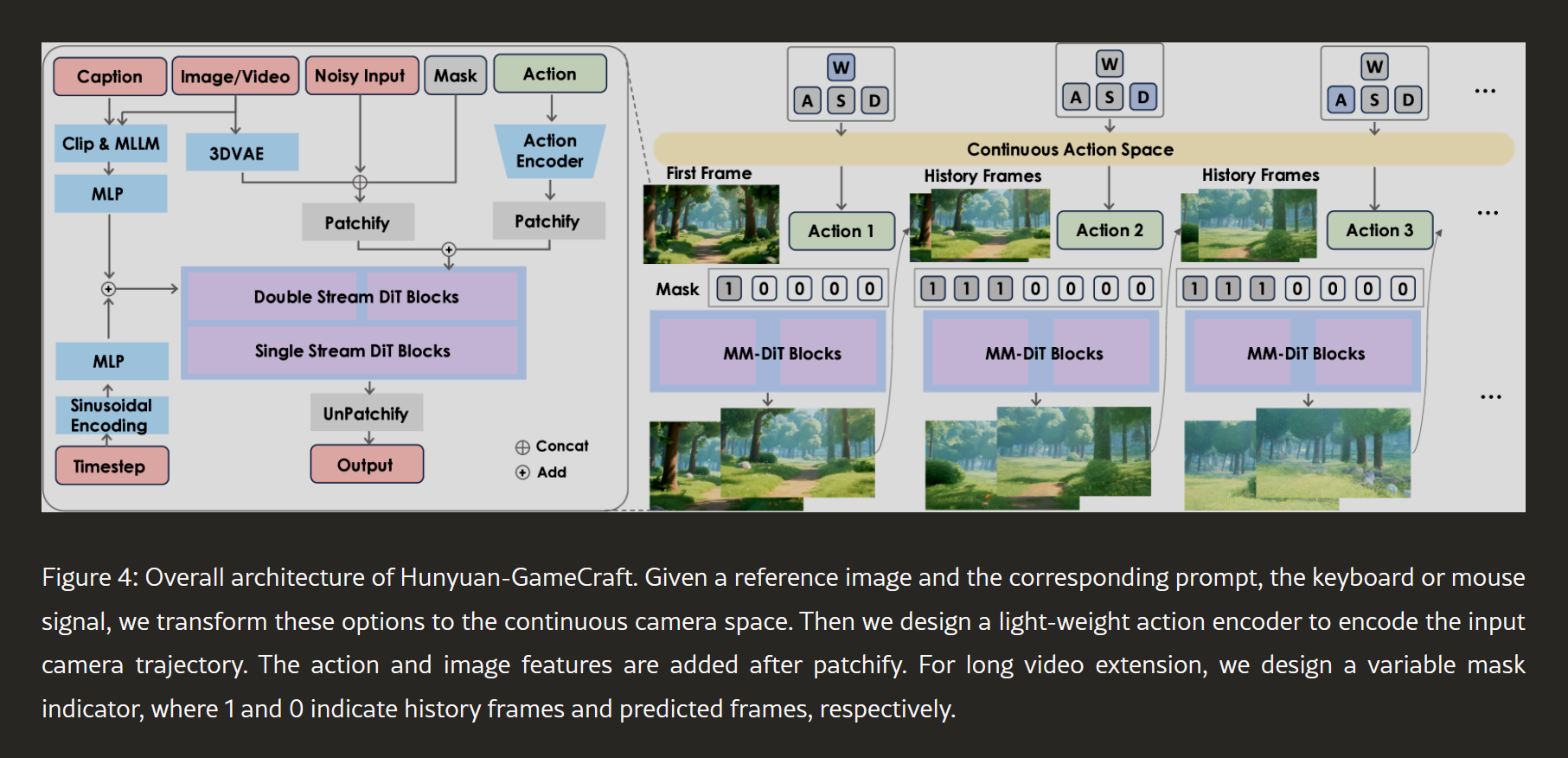Open the History Frames thumbnail beside Action 3

(1249, 226)
